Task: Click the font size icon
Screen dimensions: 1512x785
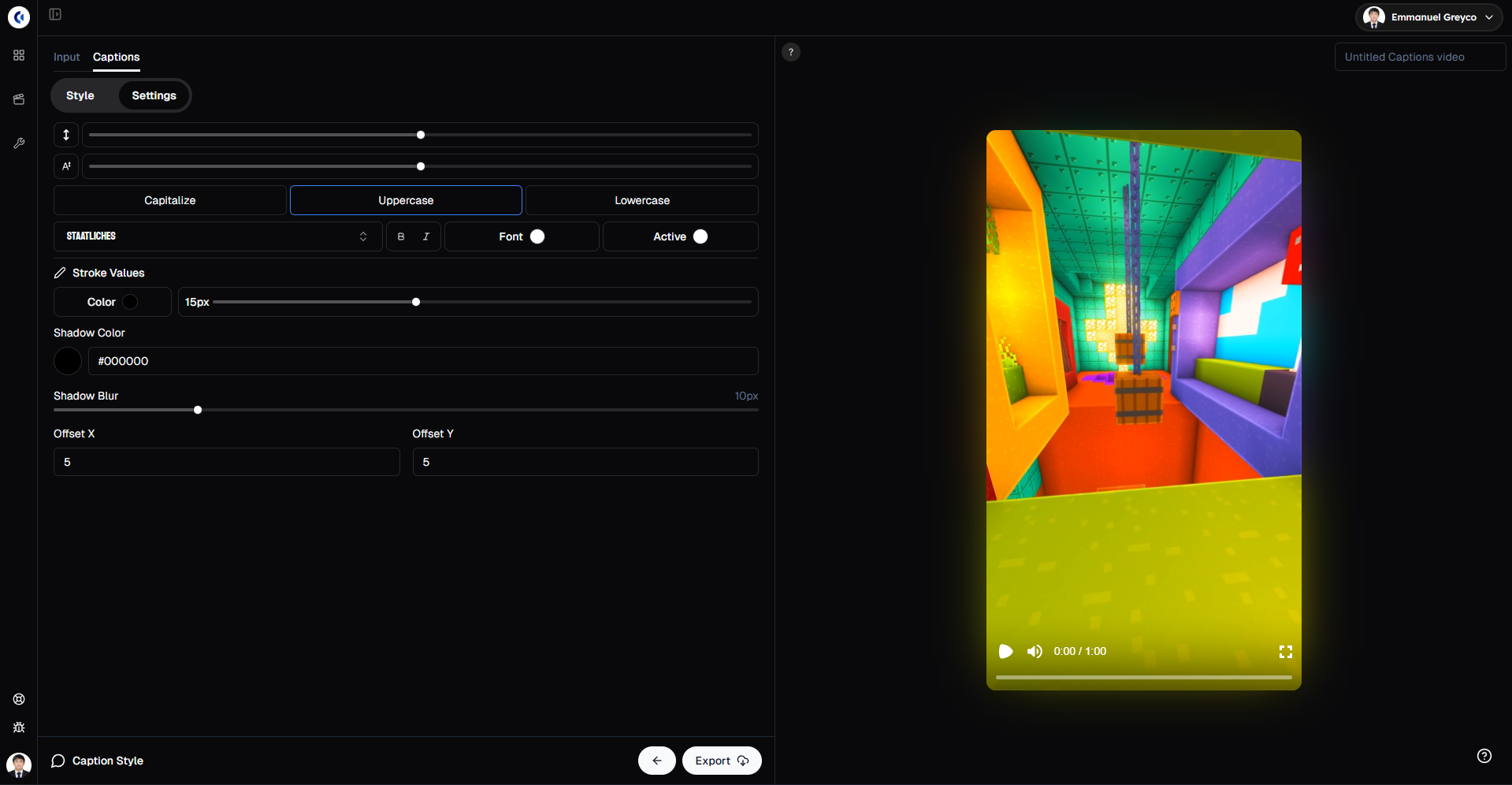Action: pyautogui.click(x=66, y=166)
